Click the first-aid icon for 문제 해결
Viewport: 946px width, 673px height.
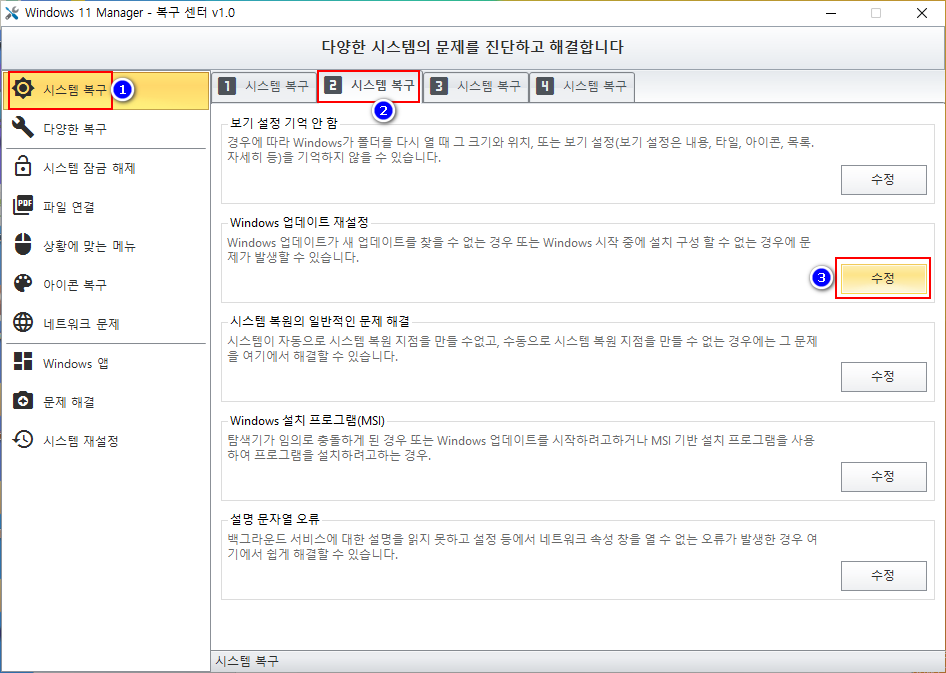[x=23, y=401]
